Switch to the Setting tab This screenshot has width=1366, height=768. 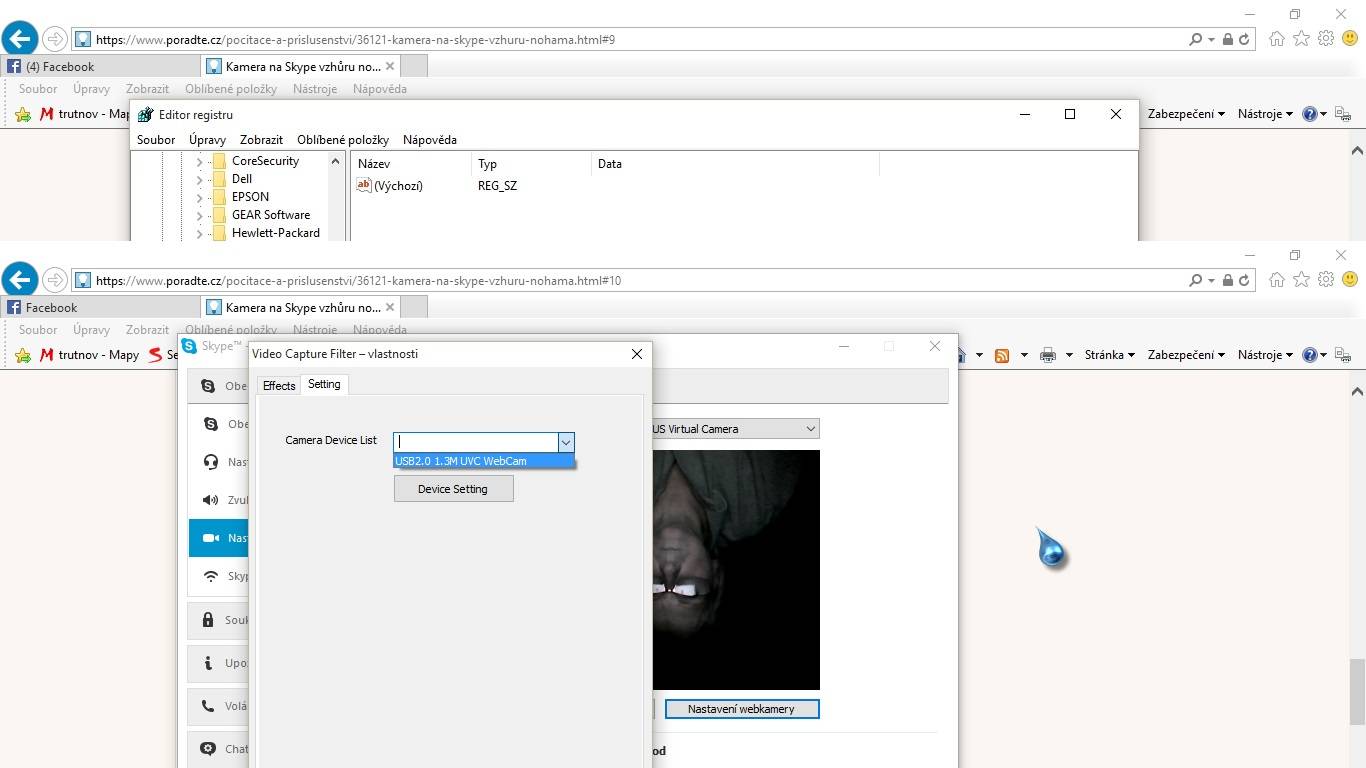324,384
